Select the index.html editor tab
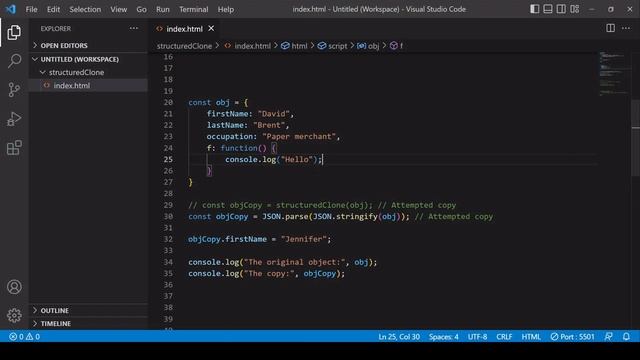The height and width of the screenshot is (360, 640). [x=184, y=29]
